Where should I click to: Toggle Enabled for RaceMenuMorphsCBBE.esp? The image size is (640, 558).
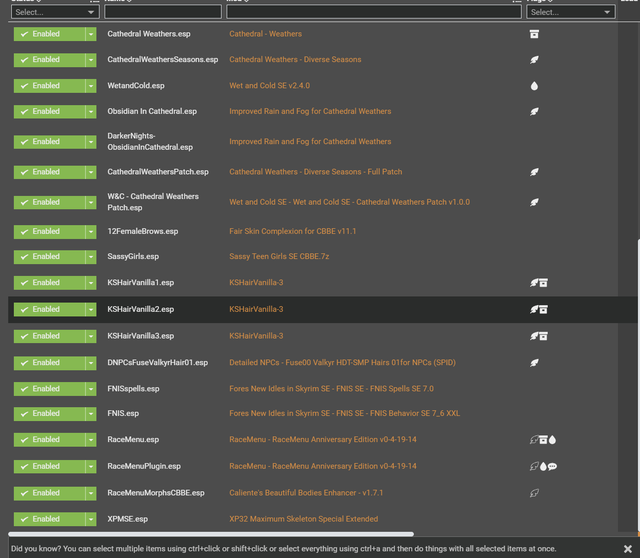[x=49, y=493]
